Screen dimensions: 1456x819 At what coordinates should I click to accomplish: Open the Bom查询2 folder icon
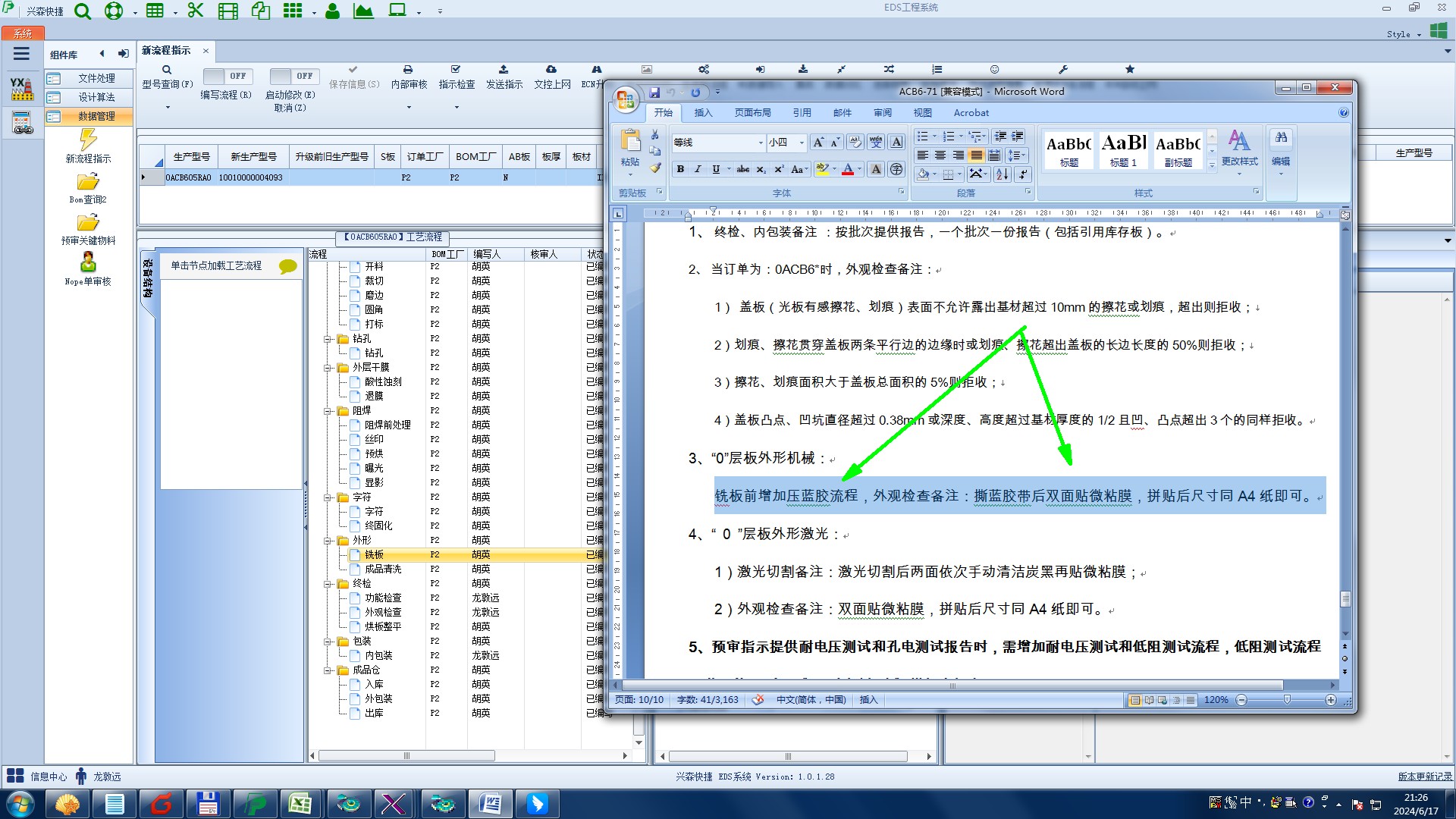[x=88, y=183]
